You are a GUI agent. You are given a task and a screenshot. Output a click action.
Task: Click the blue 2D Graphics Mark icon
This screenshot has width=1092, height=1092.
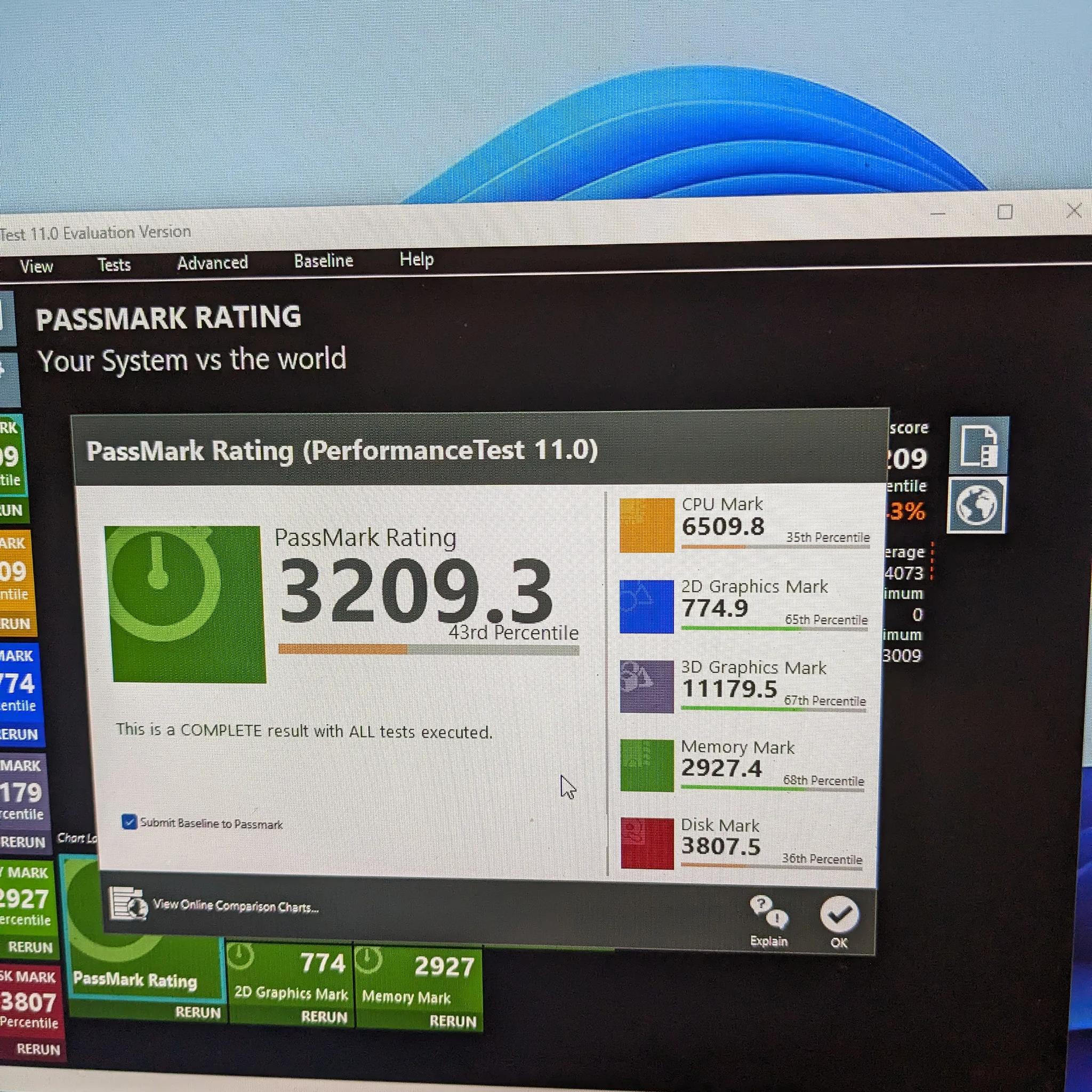click(647, 606)
